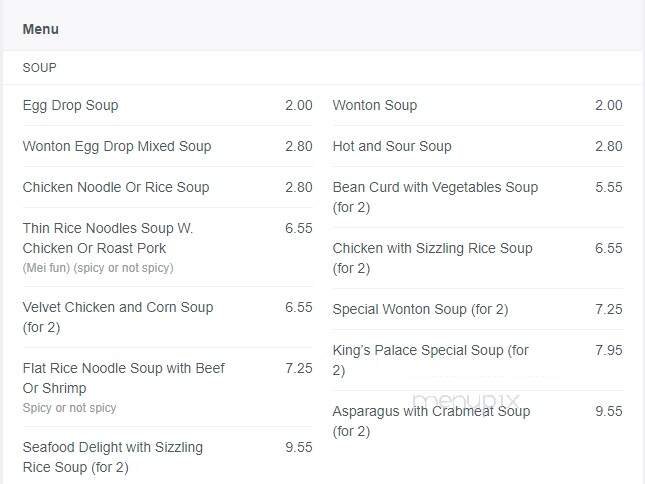
Task: Click the 7.95 King's Palace soup price
Action: [x=608, y=350]
